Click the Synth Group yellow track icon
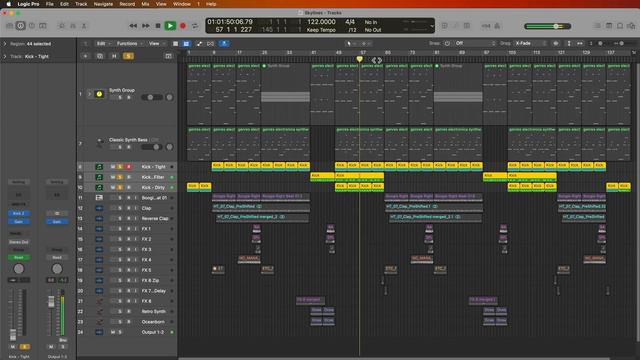 [99, 94]
